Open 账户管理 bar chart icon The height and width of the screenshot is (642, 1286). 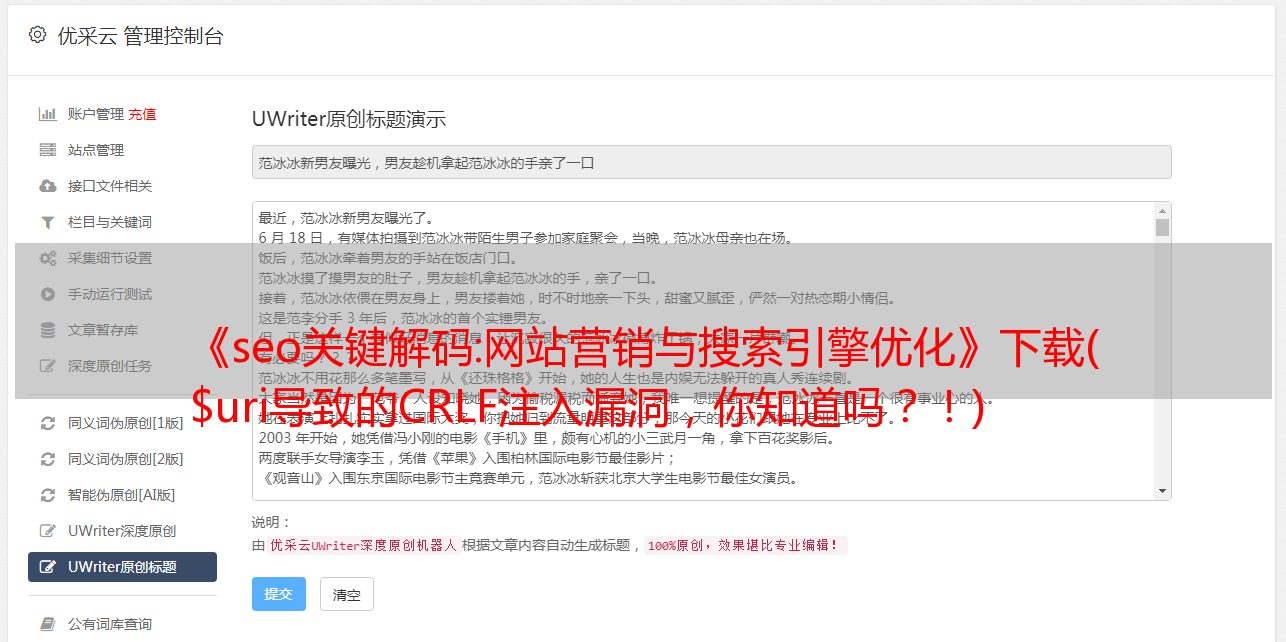[47, 114]
